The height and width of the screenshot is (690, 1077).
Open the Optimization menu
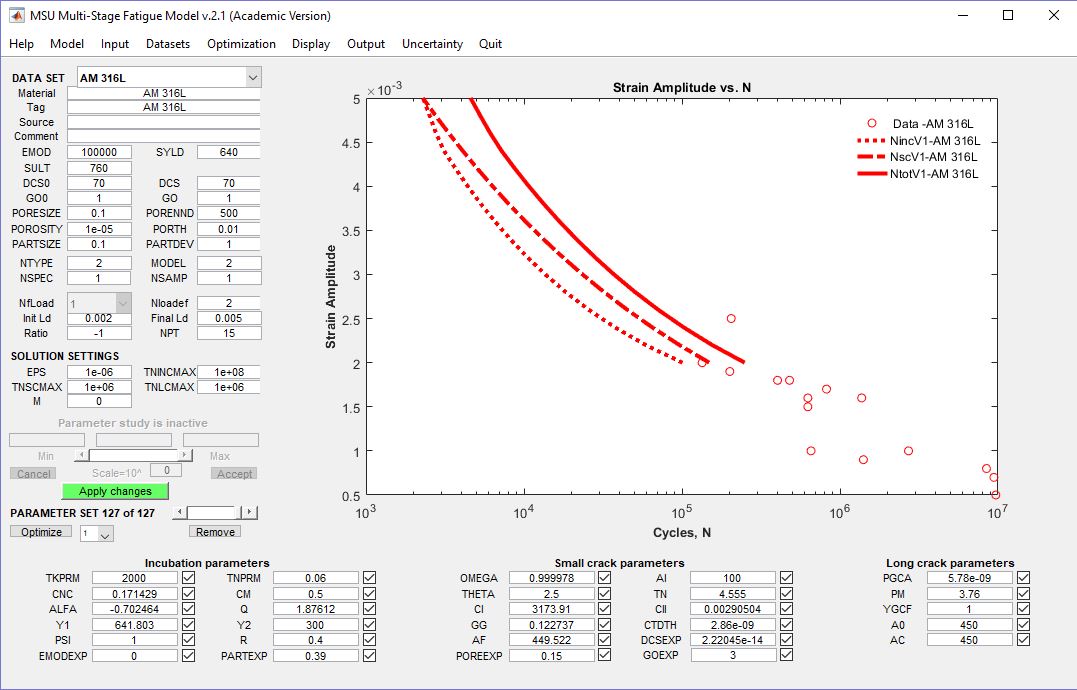pyautogui.click(x=241, y=44)
